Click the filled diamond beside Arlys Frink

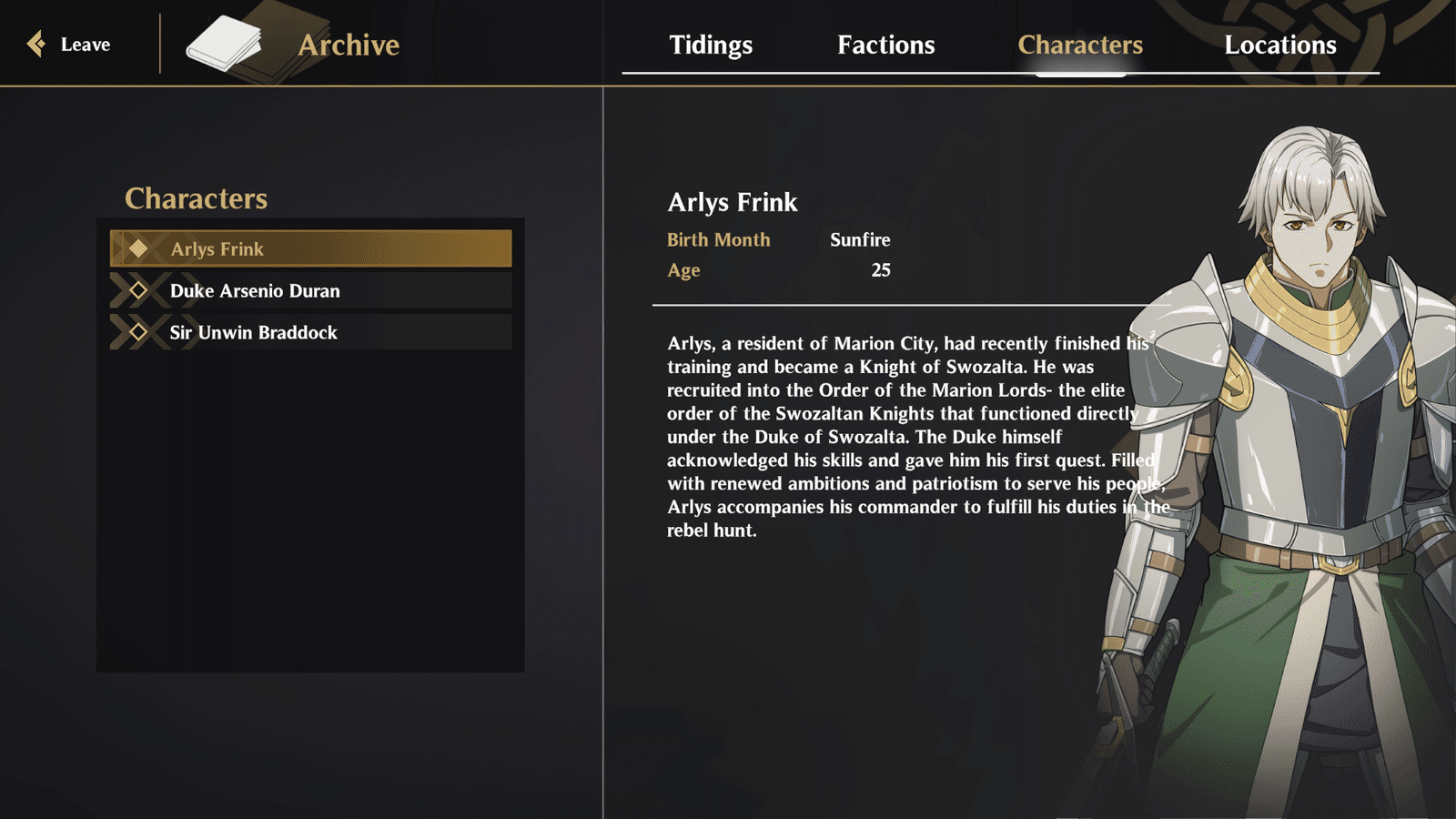[x=138, y=248]
